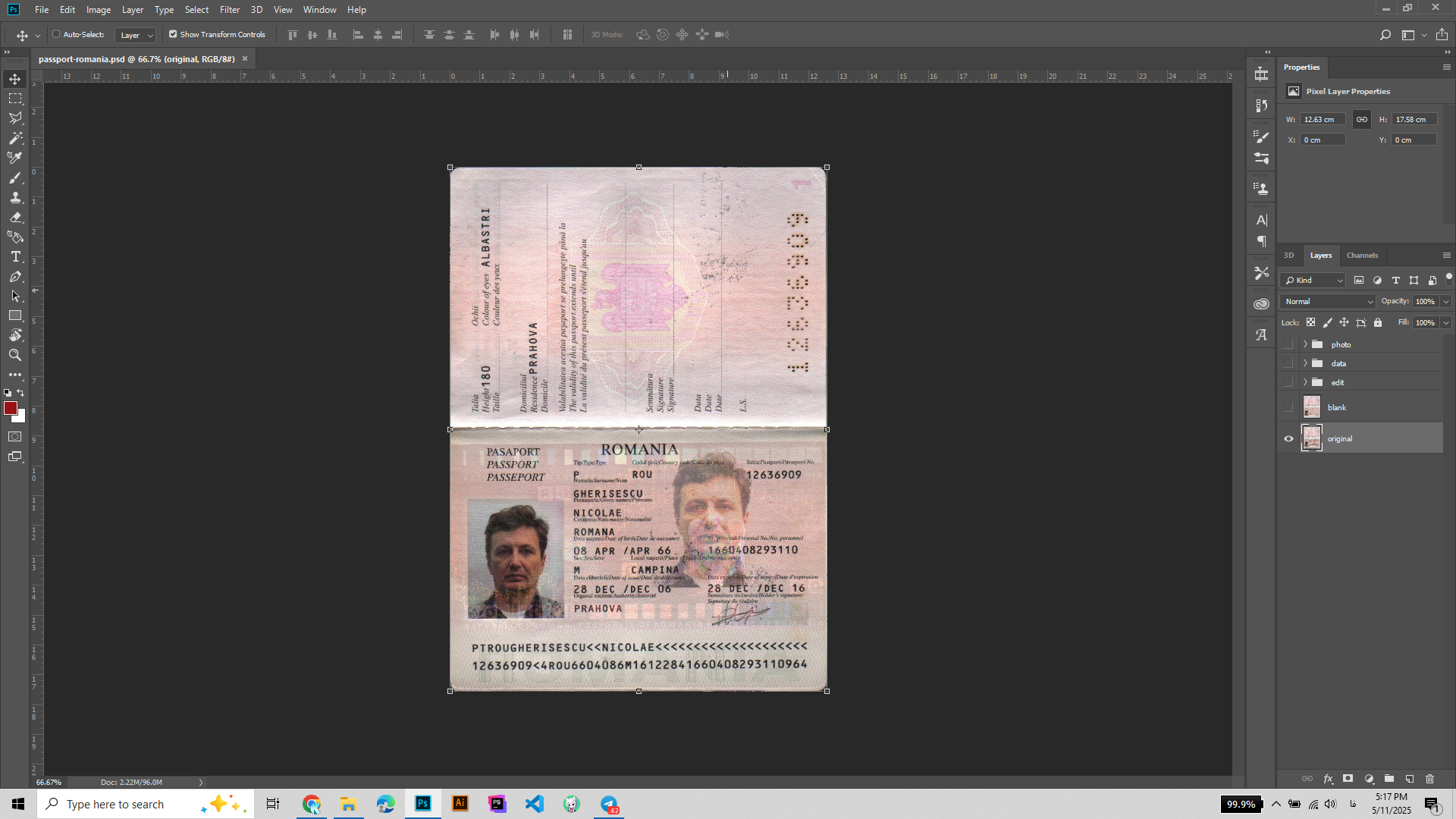Click the Delete layer trash icon
Image resolution: width=1456 pixels, height=819 pixels.
pos(1429,779)
